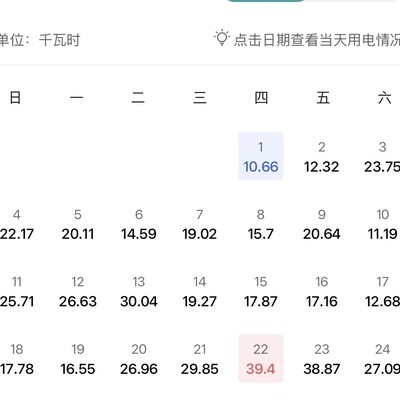Select day 3 with 23.75 usage

click(382, 157)
